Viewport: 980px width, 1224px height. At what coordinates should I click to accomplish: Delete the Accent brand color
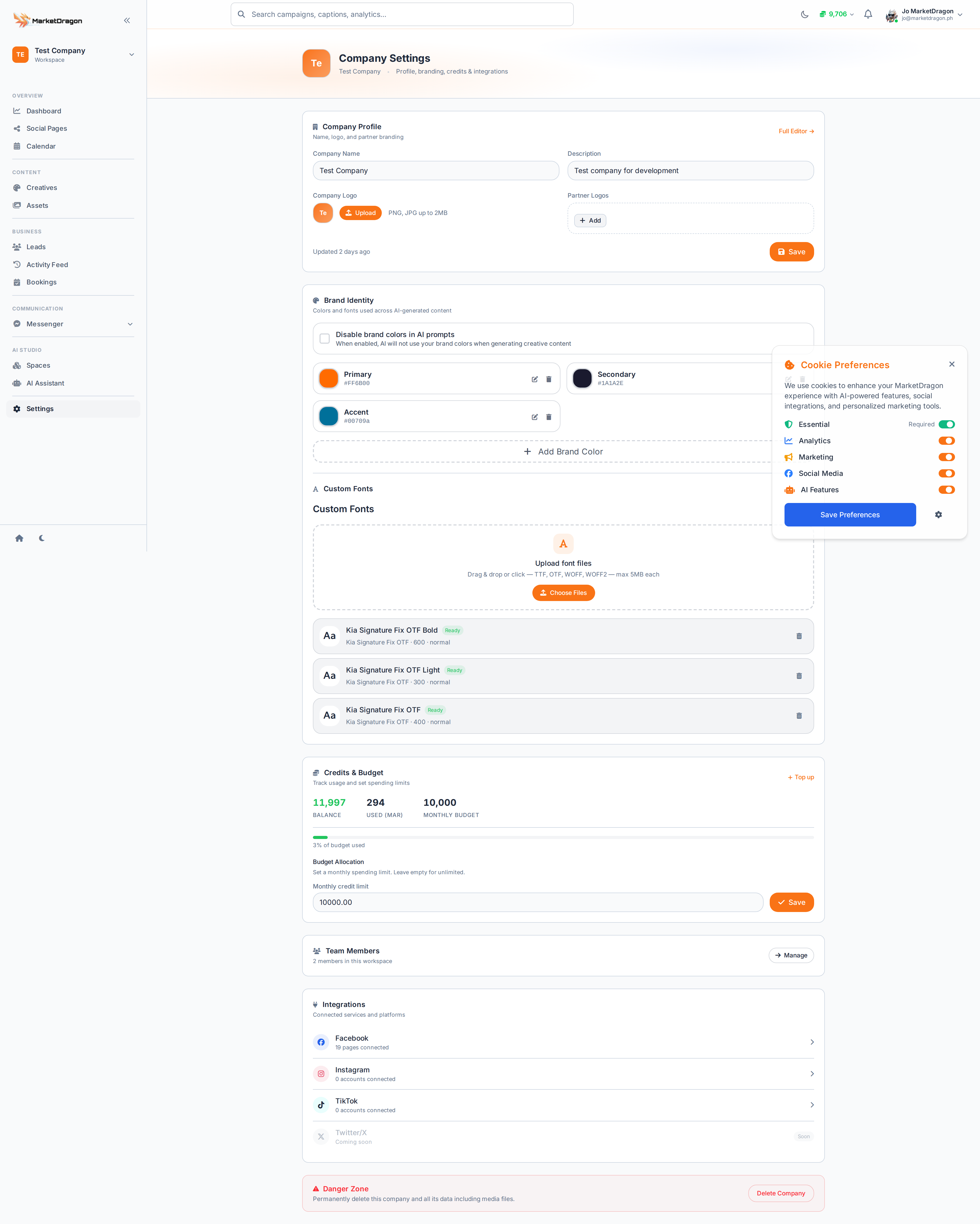(549, 417)
